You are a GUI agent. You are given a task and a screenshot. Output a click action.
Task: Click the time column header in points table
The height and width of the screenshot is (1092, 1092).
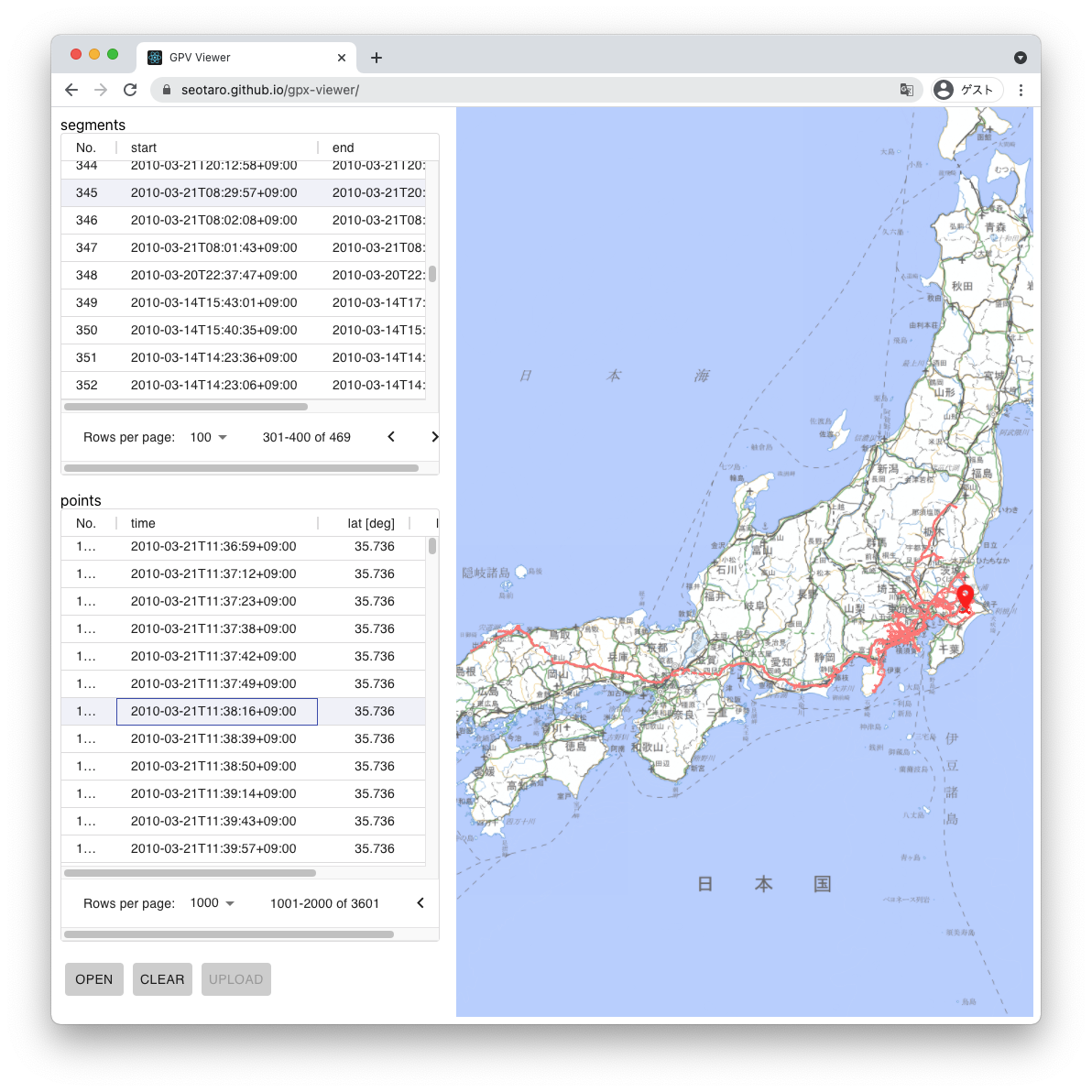pos(143,523)
